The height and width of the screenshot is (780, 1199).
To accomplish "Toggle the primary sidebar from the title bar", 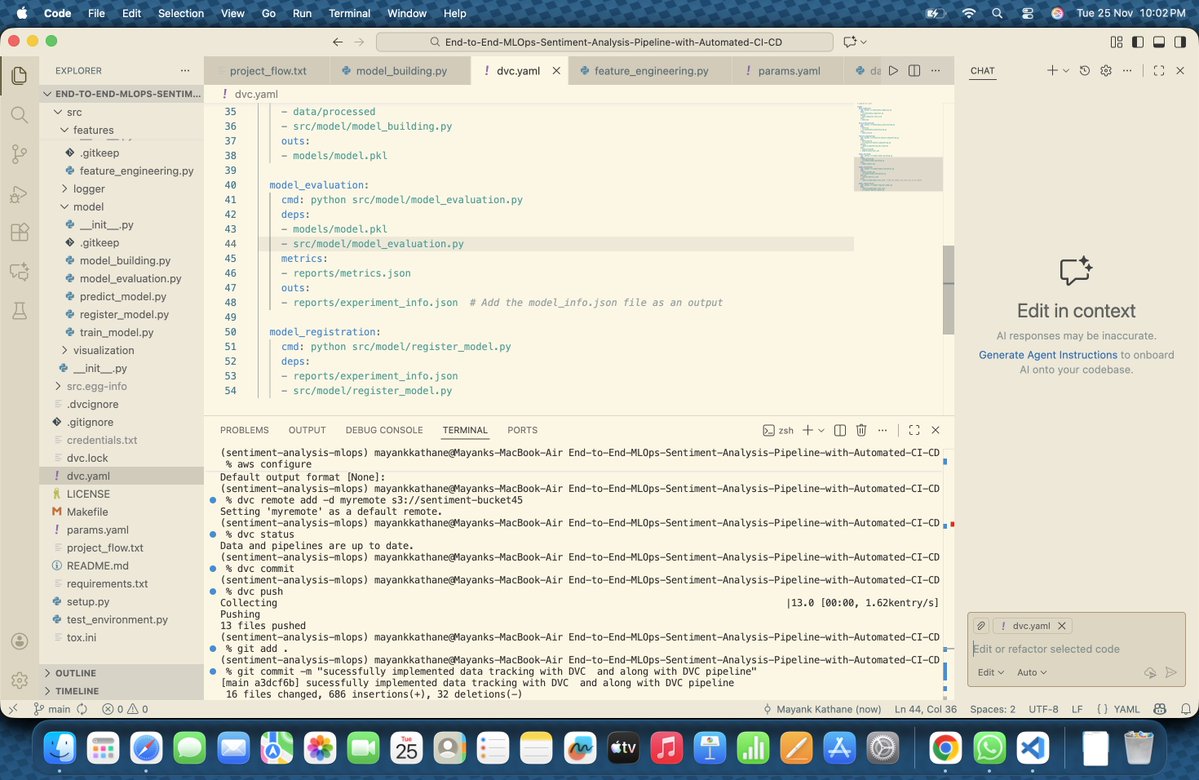I will click(x=1136, y=42).
